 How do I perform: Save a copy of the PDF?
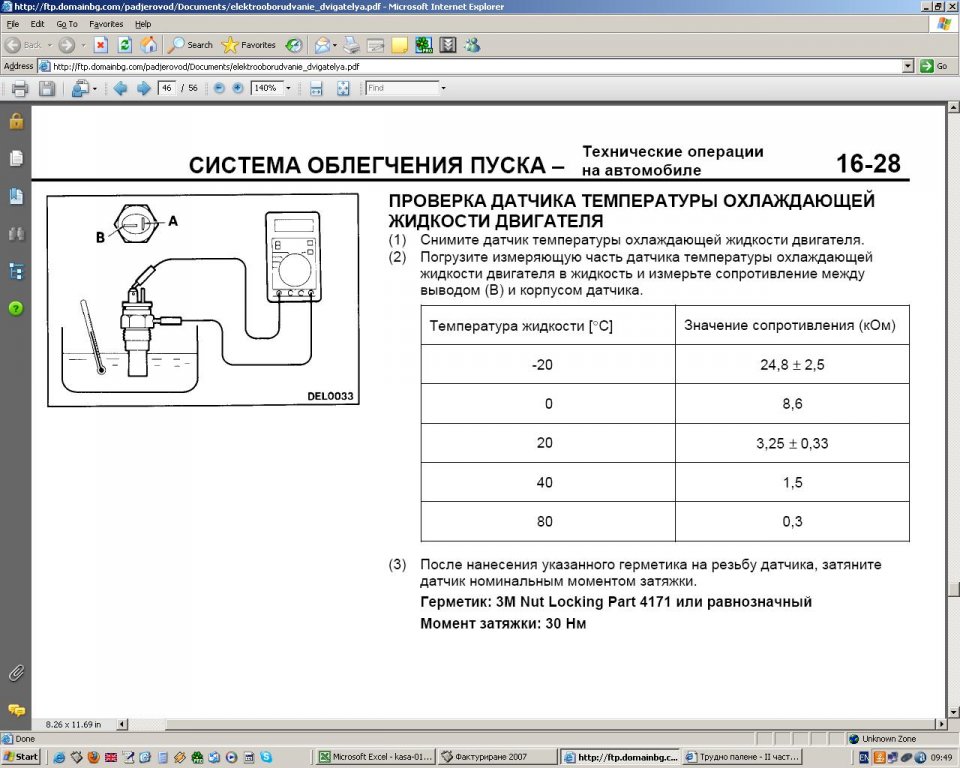(46, 88)
